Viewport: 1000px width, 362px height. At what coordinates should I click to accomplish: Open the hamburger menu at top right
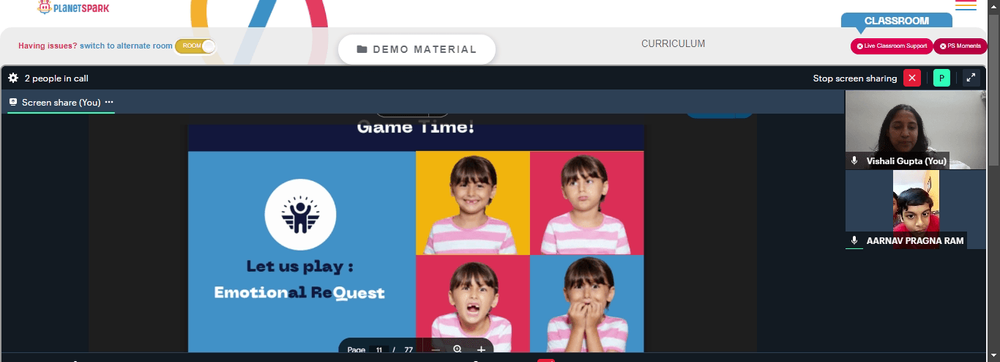tap(966, 5)
